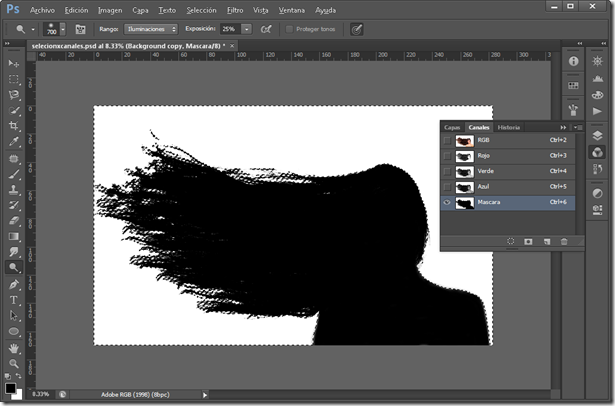The width and height of the screenshot is (615, 406).
Task: Expand the toolbox to two columns
Action: 7,44
